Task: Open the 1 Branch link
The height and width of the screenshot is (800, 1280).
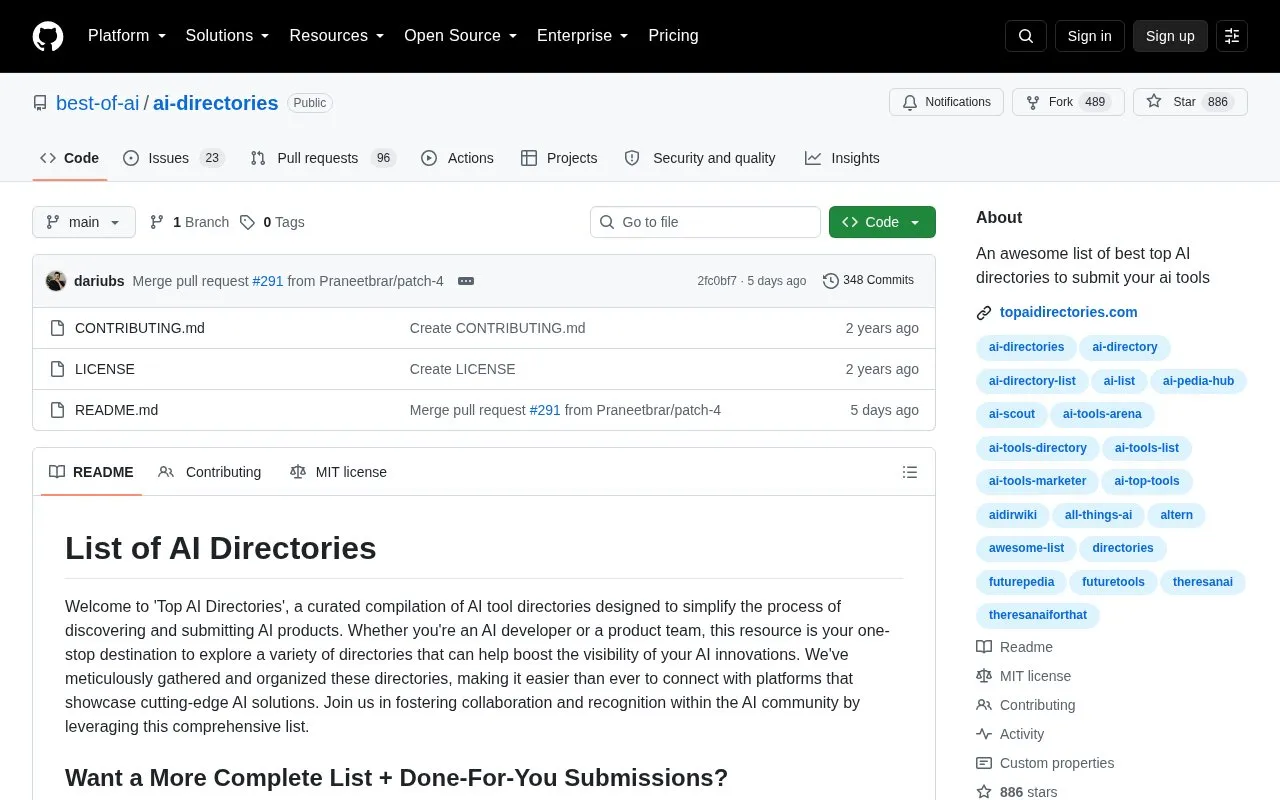Action: (x=189, y=222)
